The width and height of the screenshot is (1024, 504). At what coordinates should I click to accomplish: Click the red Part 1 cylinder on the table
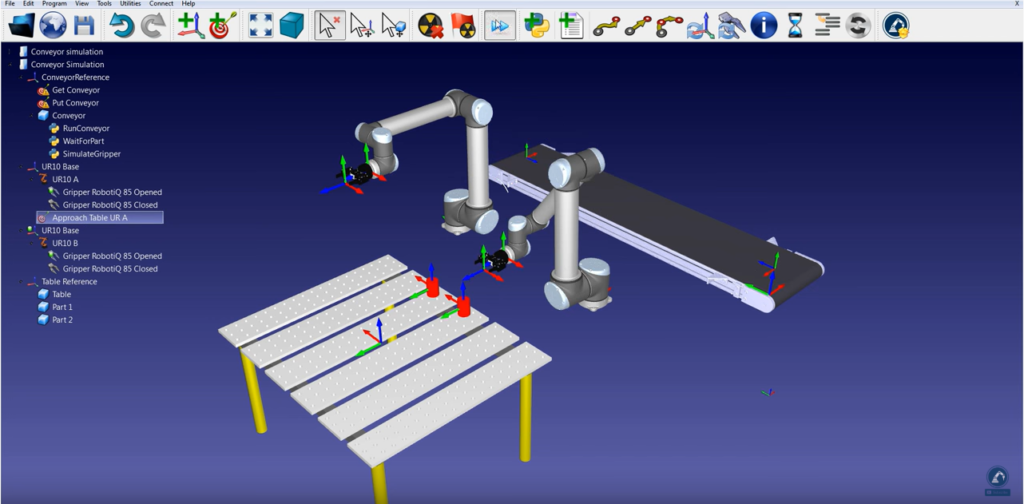[x=432, y=288]
